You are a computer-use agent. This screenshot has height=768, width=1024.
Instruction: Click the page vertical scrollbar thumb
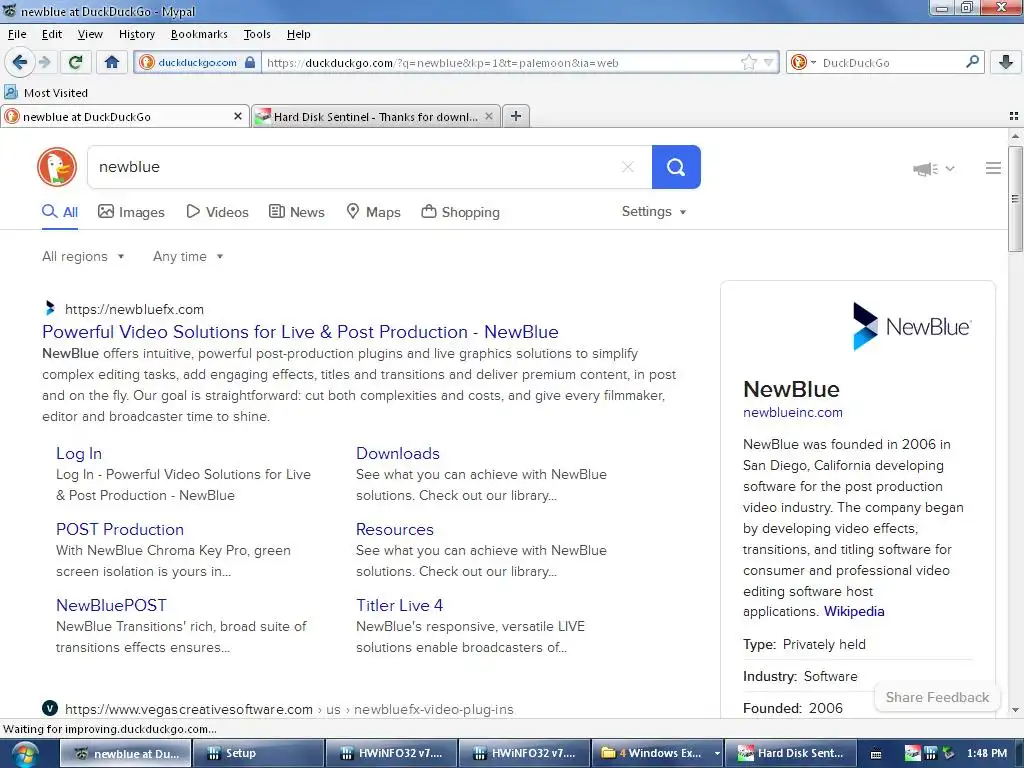point(1015,199)
